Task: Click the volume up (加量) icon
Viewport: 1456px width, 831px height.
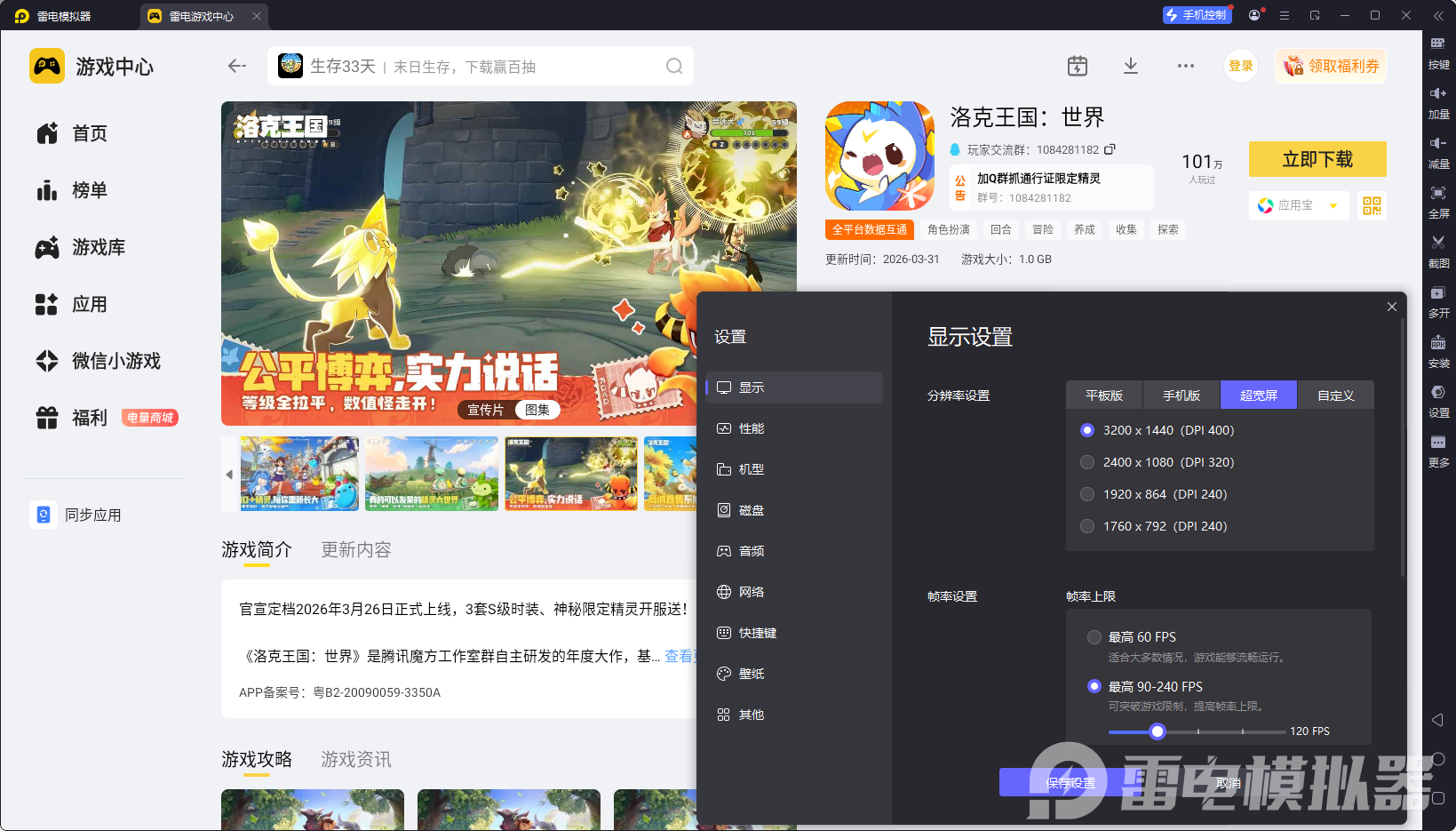Action: 1437,93
